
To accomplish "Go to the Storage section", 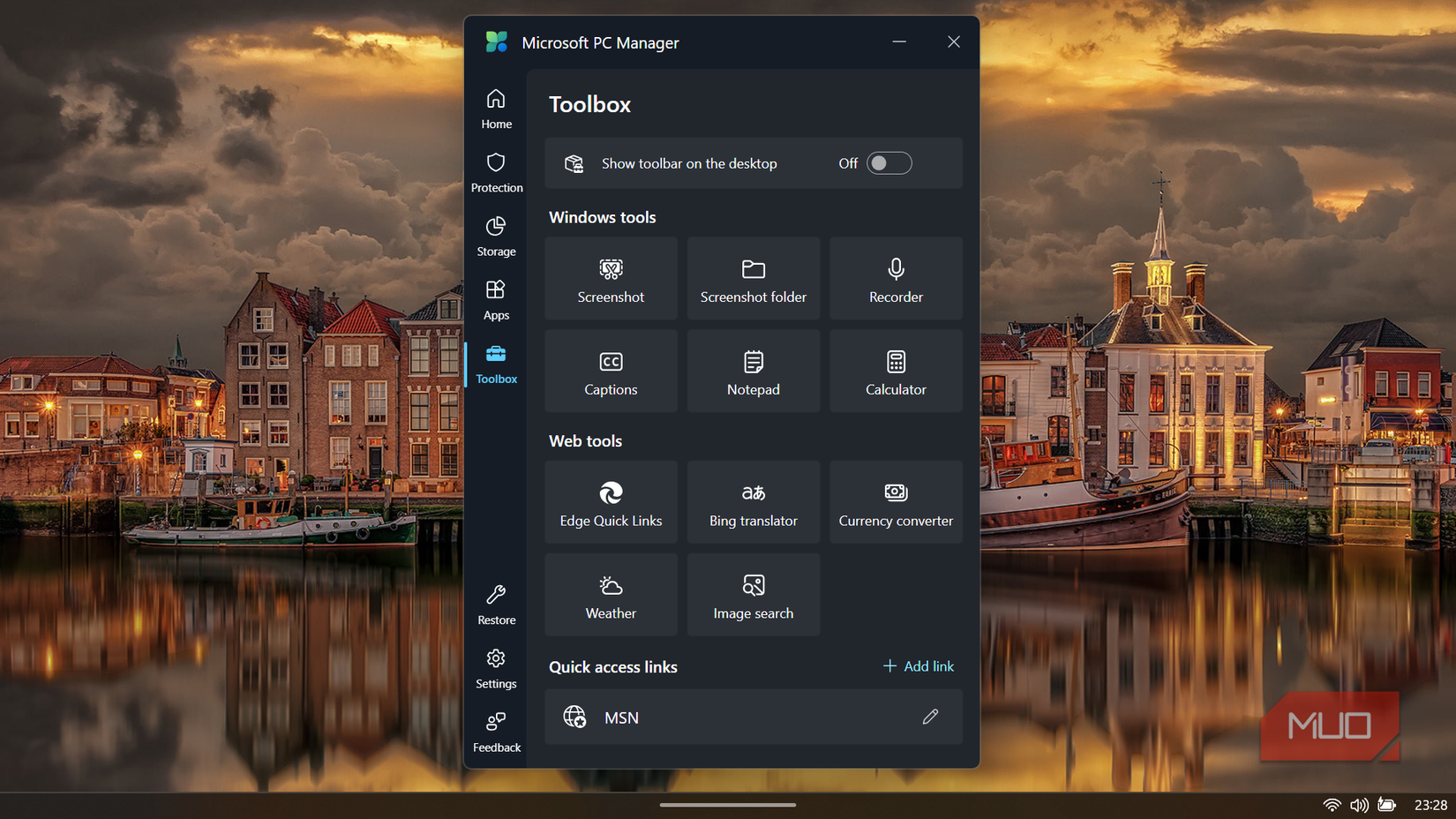I will (x=496, y=236).
